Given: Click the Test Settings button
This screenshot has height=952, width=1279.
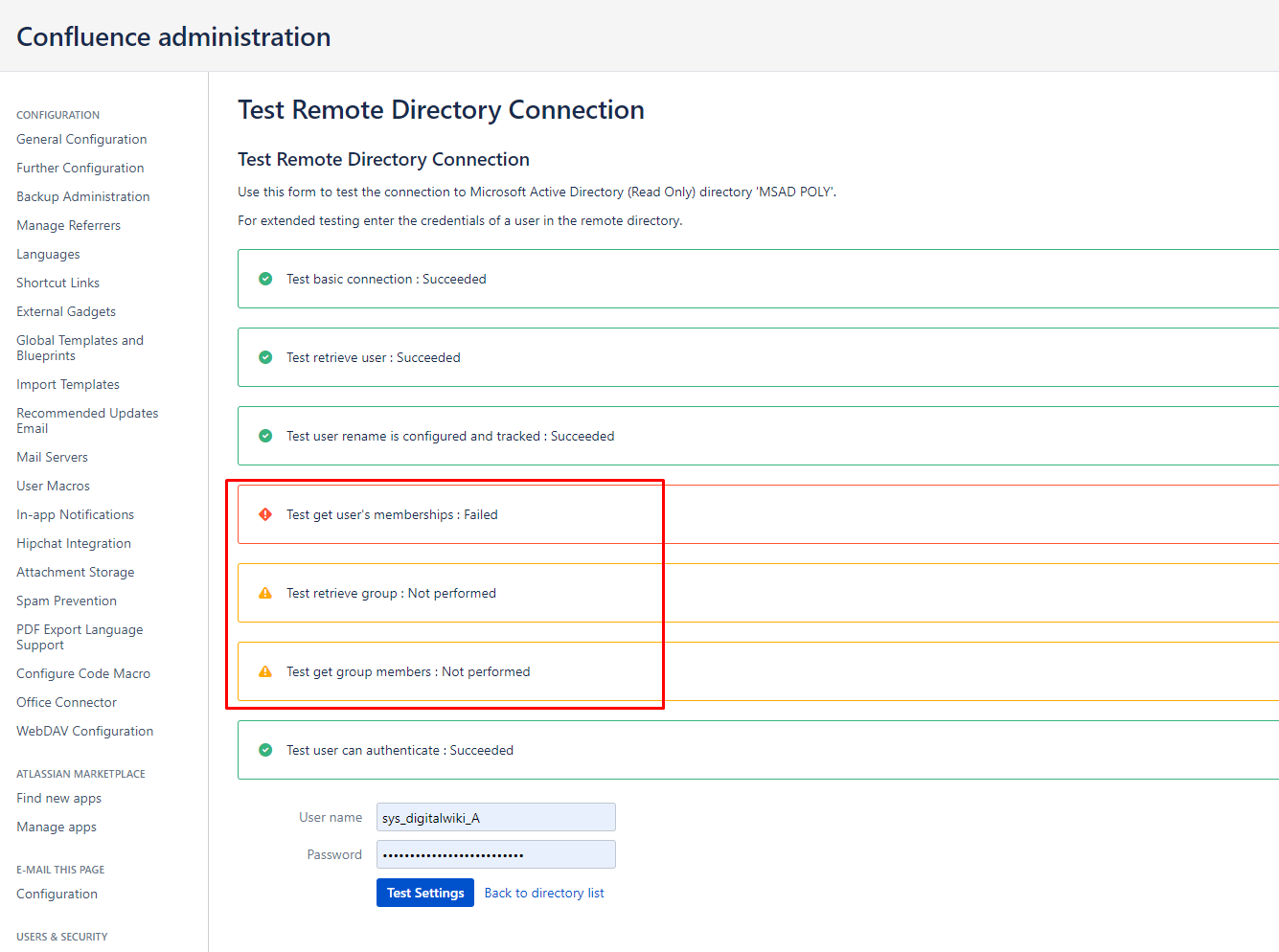Looking at the screenshot, I should [x=425, y=893].
